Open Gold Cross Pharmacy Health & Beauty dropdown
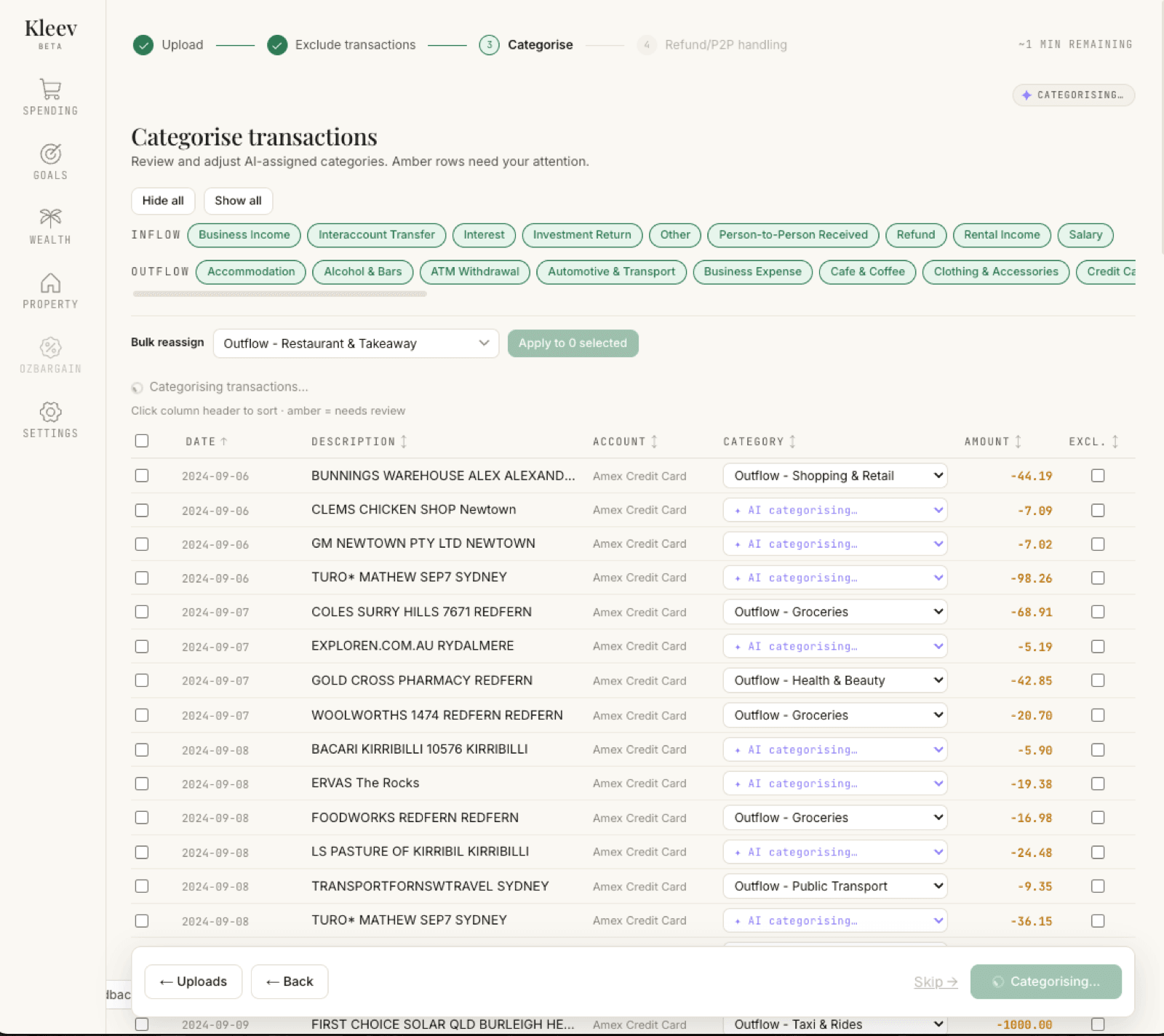 pos(835,680)
